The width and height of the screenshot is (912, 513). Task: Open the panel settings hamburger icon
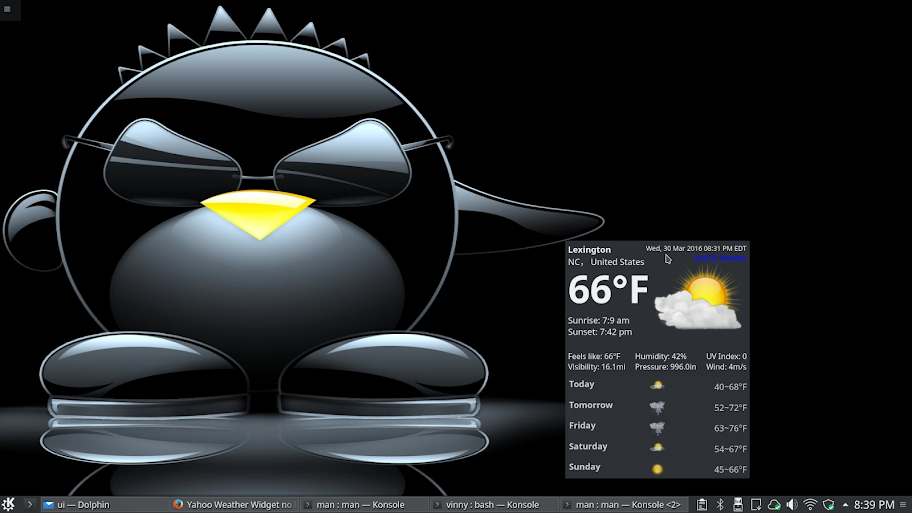click(x=903, y=504)
